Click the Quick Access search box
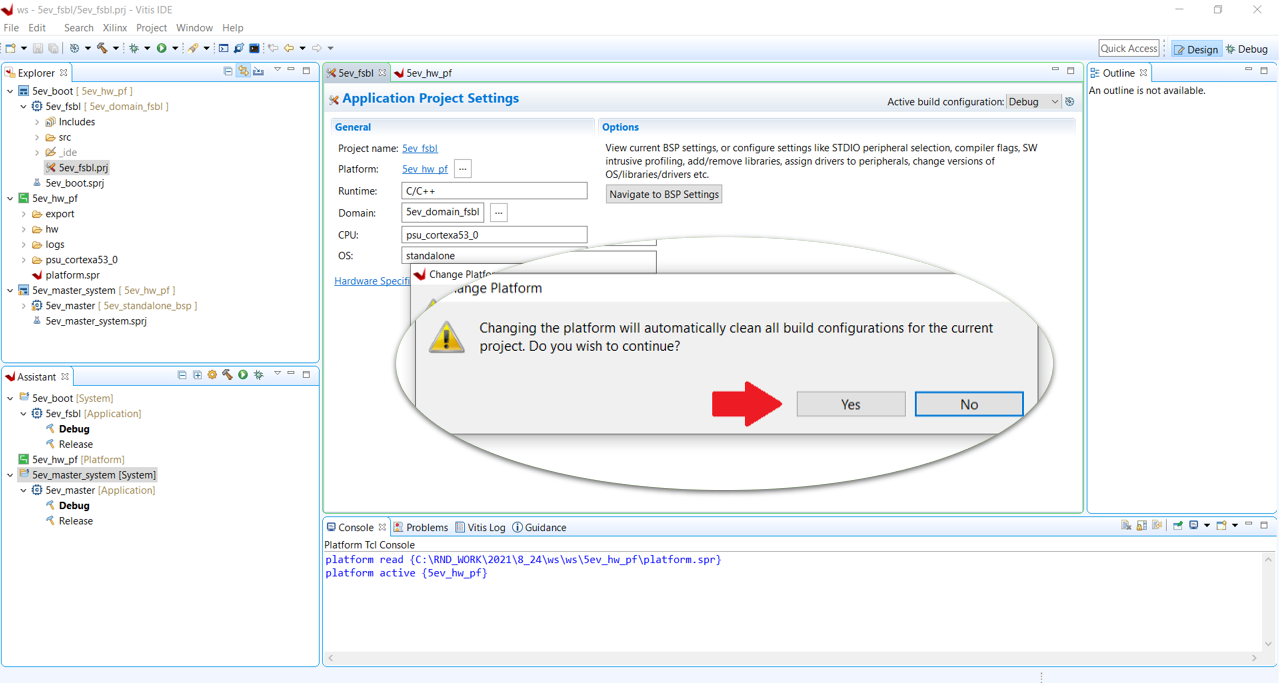The height and width of the screenshot is (683, 1281). [1129, 48]
